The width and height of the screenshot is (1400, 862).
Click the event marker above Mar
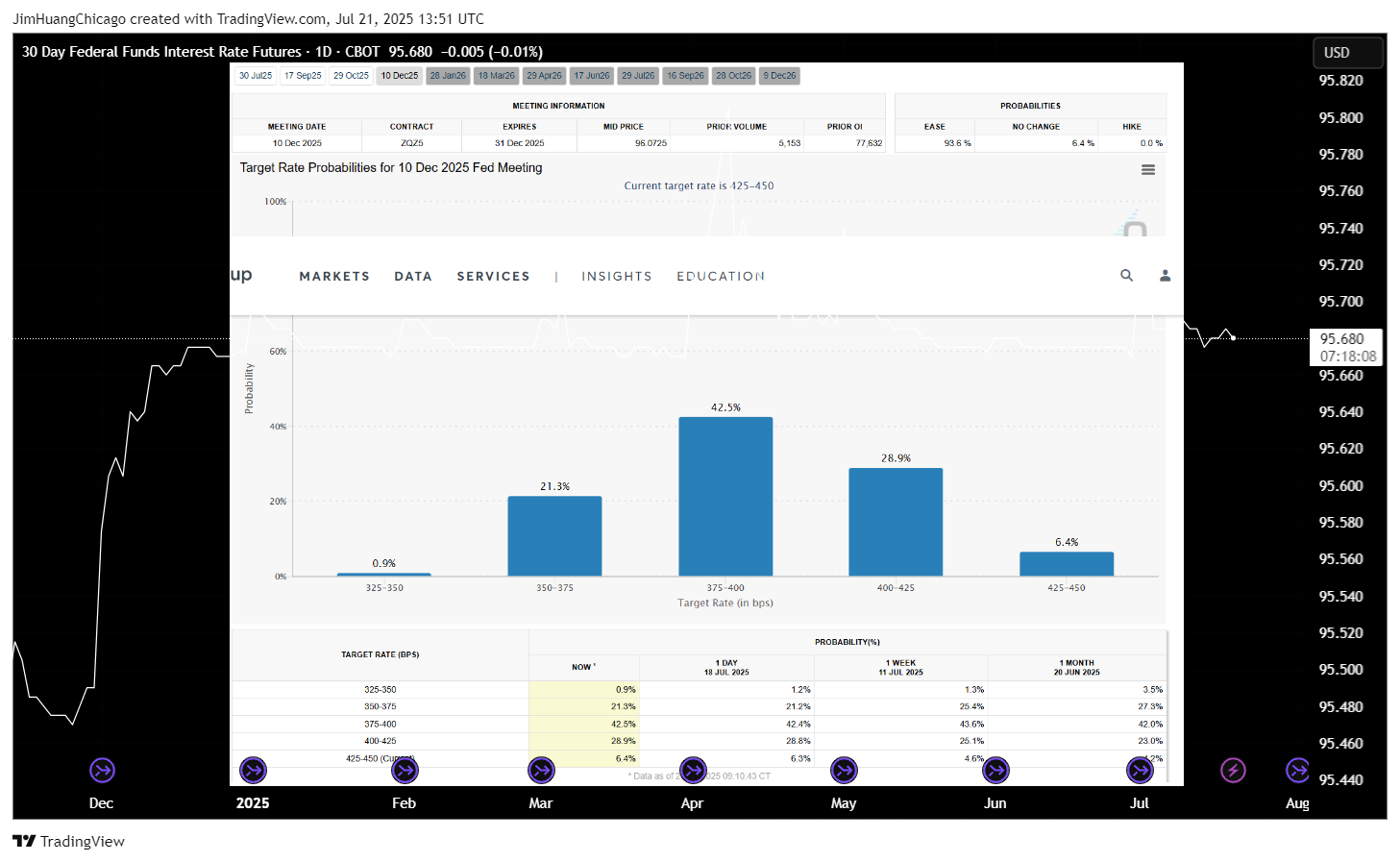[x=541, y=770]
